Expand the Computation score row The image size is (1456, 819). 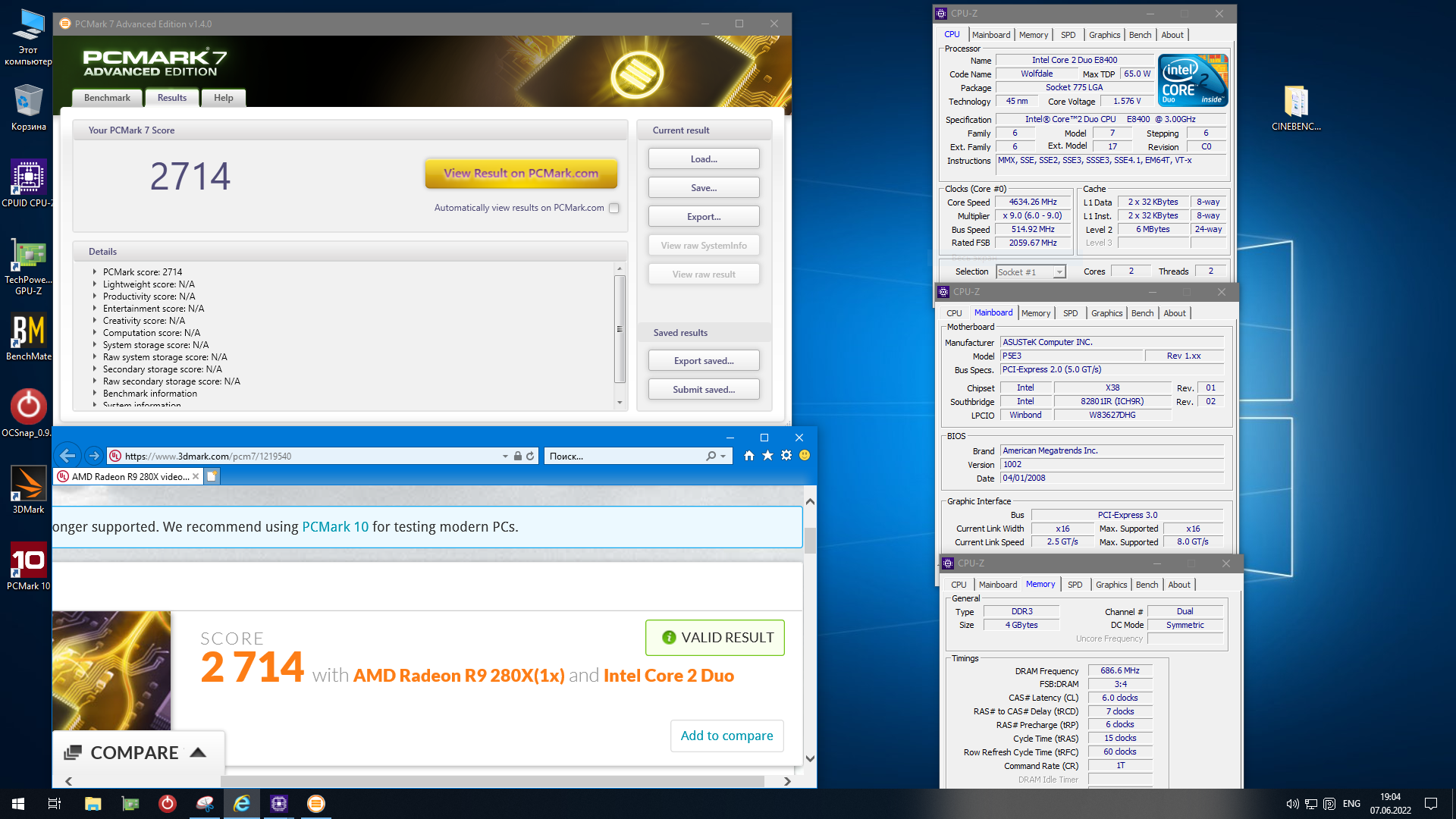[x=95, y=332]
